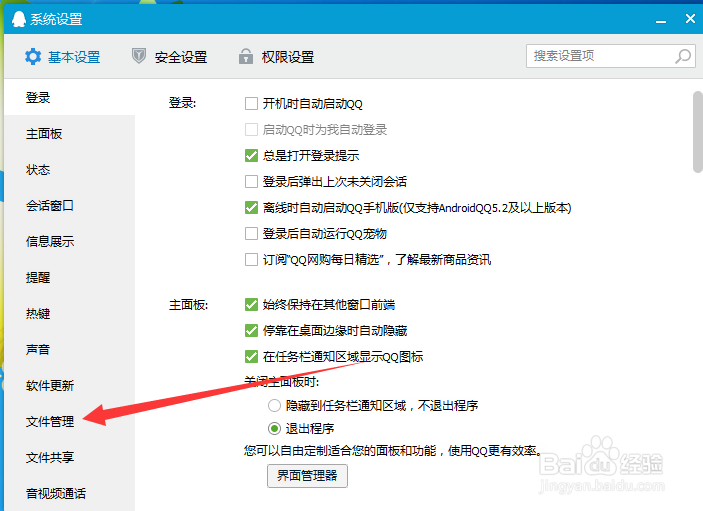Select 文件管理 in the sidebar
Viewport: 703px width, 511px height.
coord(69,421)
